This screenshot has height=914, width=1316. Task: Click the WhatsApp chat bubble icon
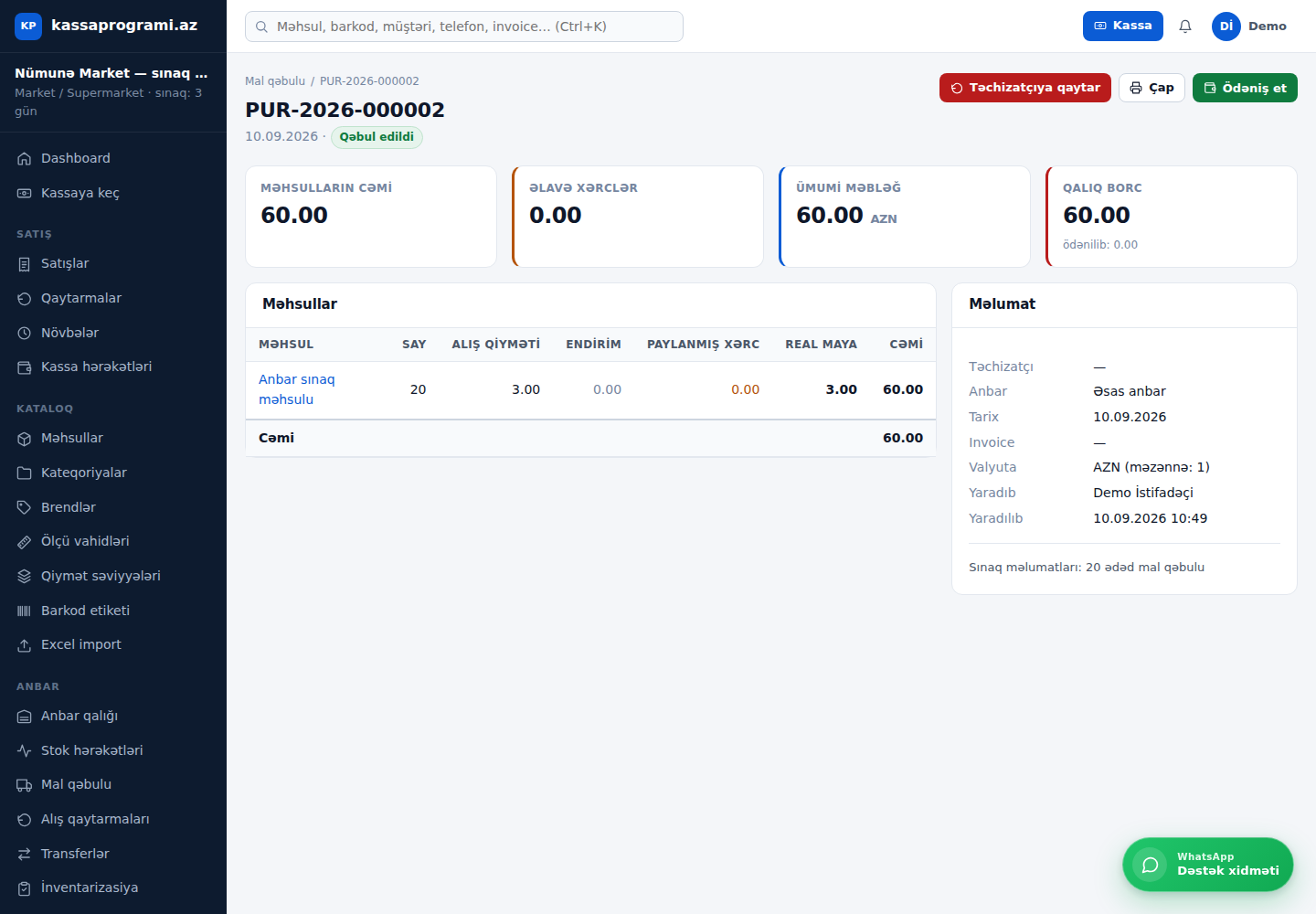click(x=1150, y=865)
